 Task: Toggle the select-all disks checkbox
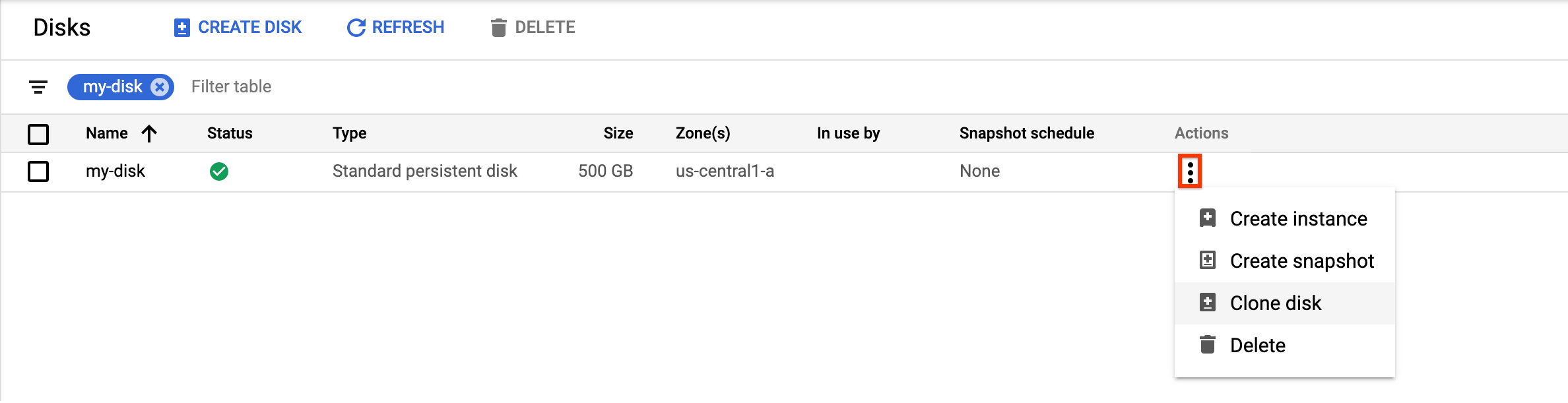tap(38, 134)
